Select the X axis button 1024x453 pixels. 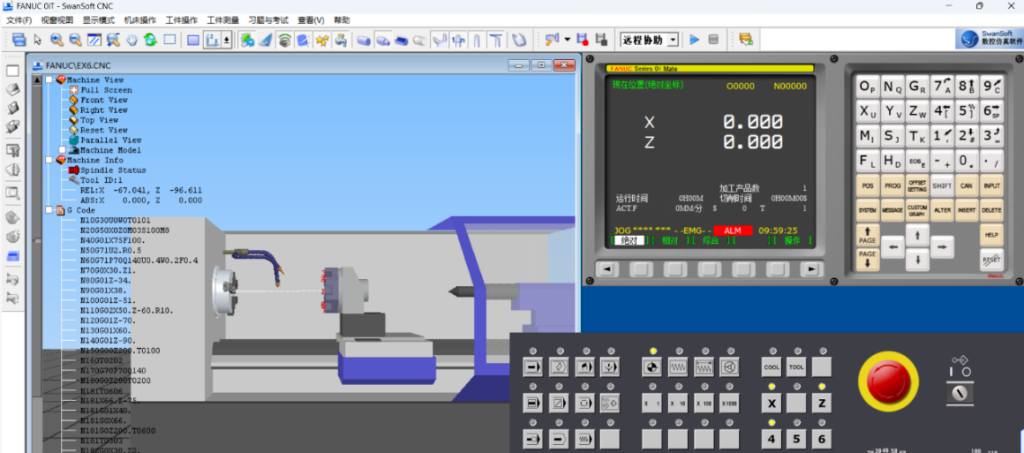click(x=771, y=403)
